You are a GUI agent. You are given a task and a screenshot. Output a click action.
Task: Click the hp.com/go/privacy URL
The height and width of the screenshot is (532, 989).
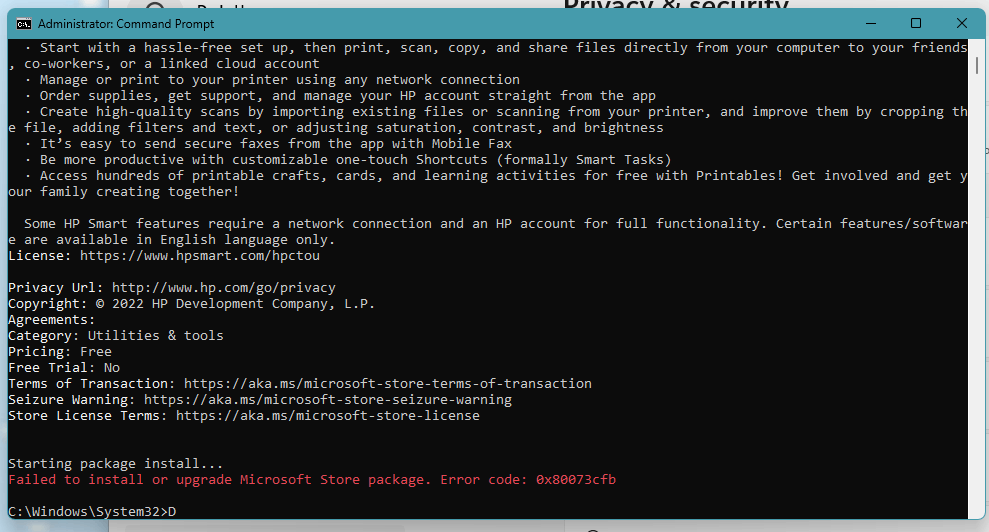click(224, 288)
